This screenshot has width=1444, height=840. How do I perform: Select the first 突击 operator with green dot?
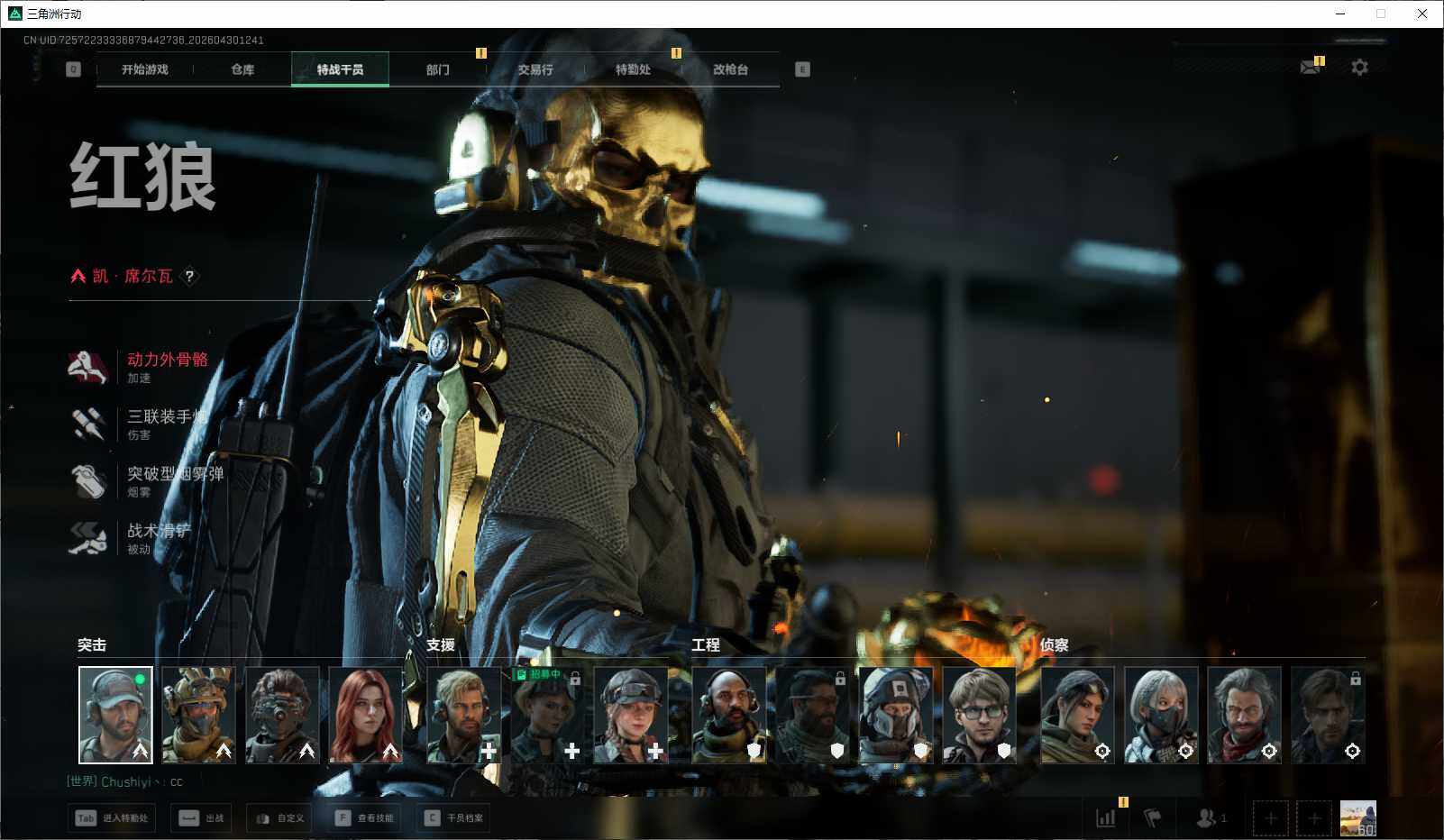click(x=115, y=715)
